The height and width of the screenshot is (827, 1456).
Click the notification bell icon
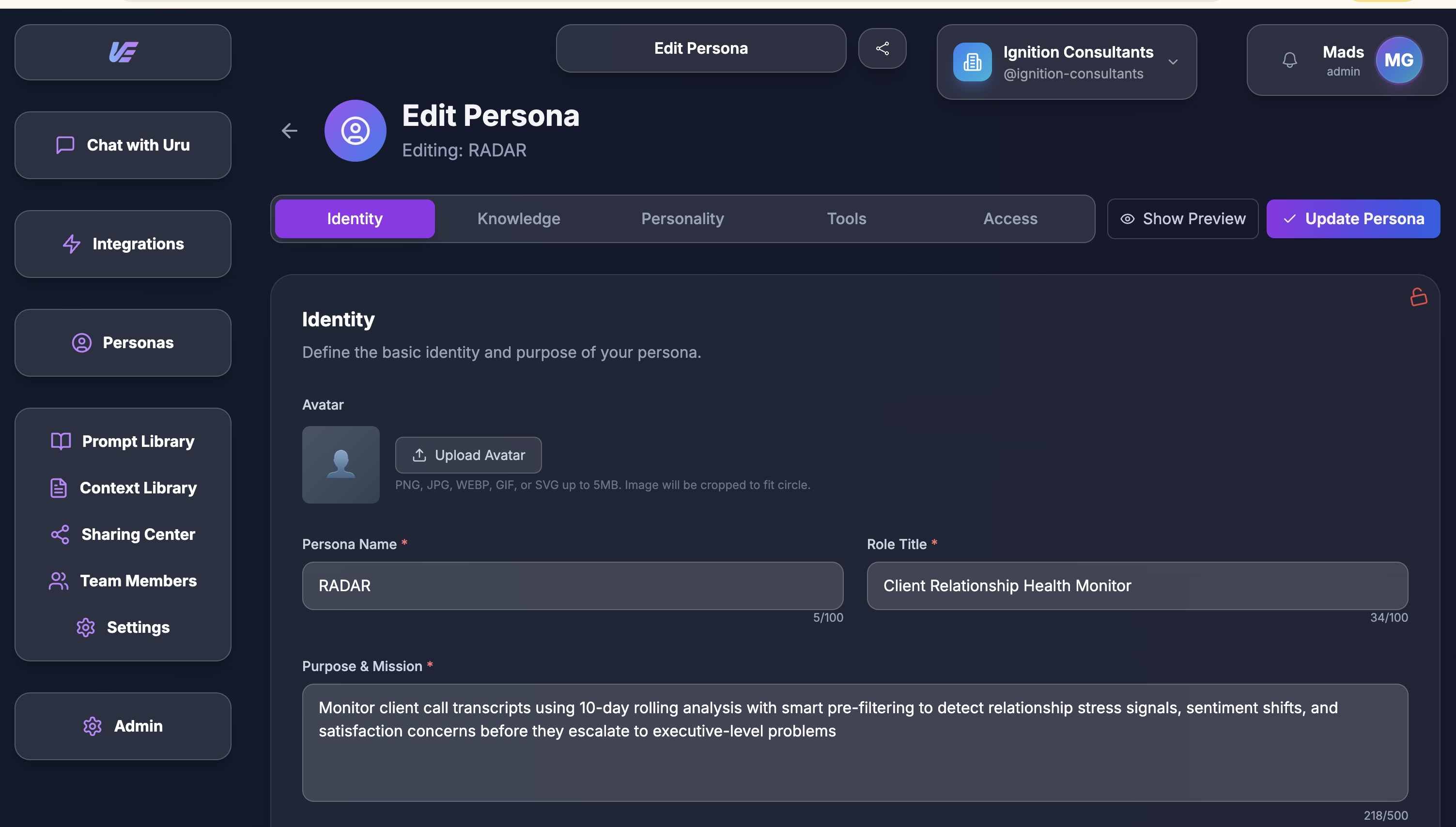click(1289, 60)
